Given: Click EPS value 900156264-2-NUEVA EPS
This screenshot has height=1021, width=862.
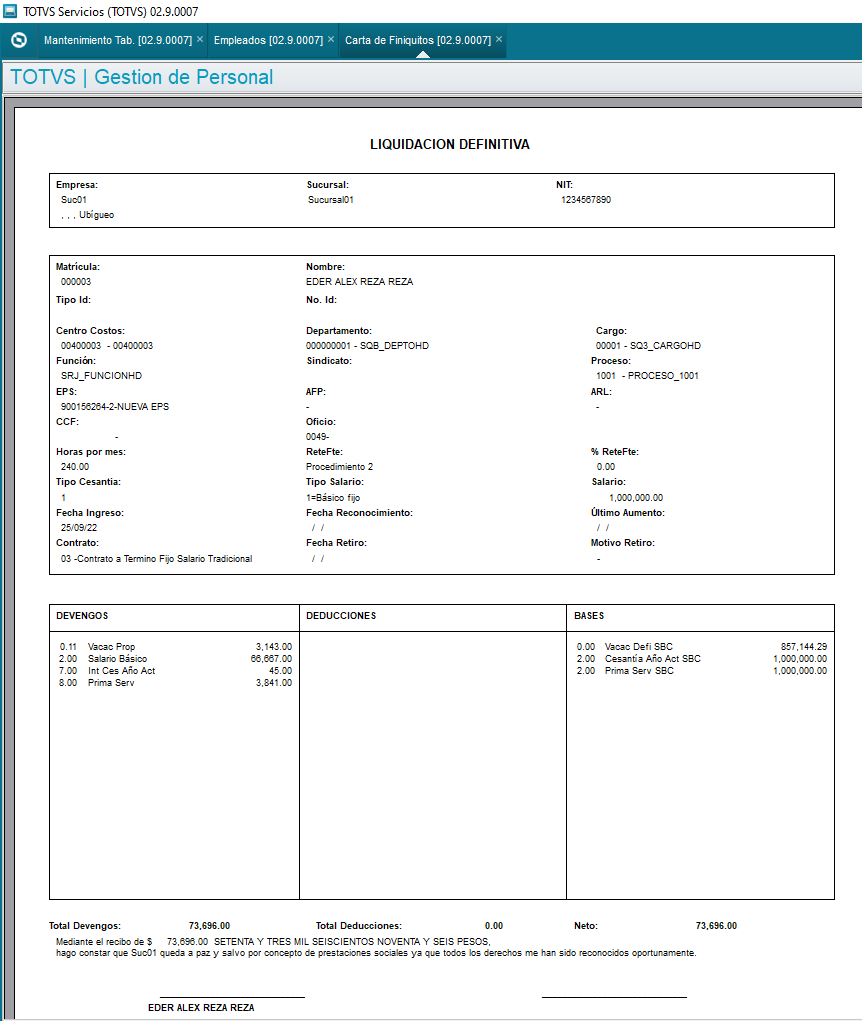Looking at the screenshot, I should pos(115,407).
